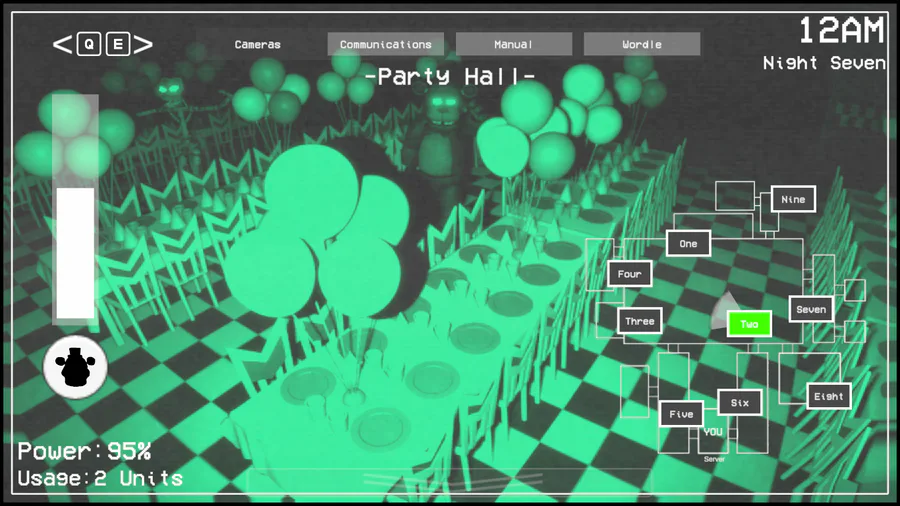Screen dimensions: 900x506
Task: Select camera Two on the map
Action: [749, 324]
